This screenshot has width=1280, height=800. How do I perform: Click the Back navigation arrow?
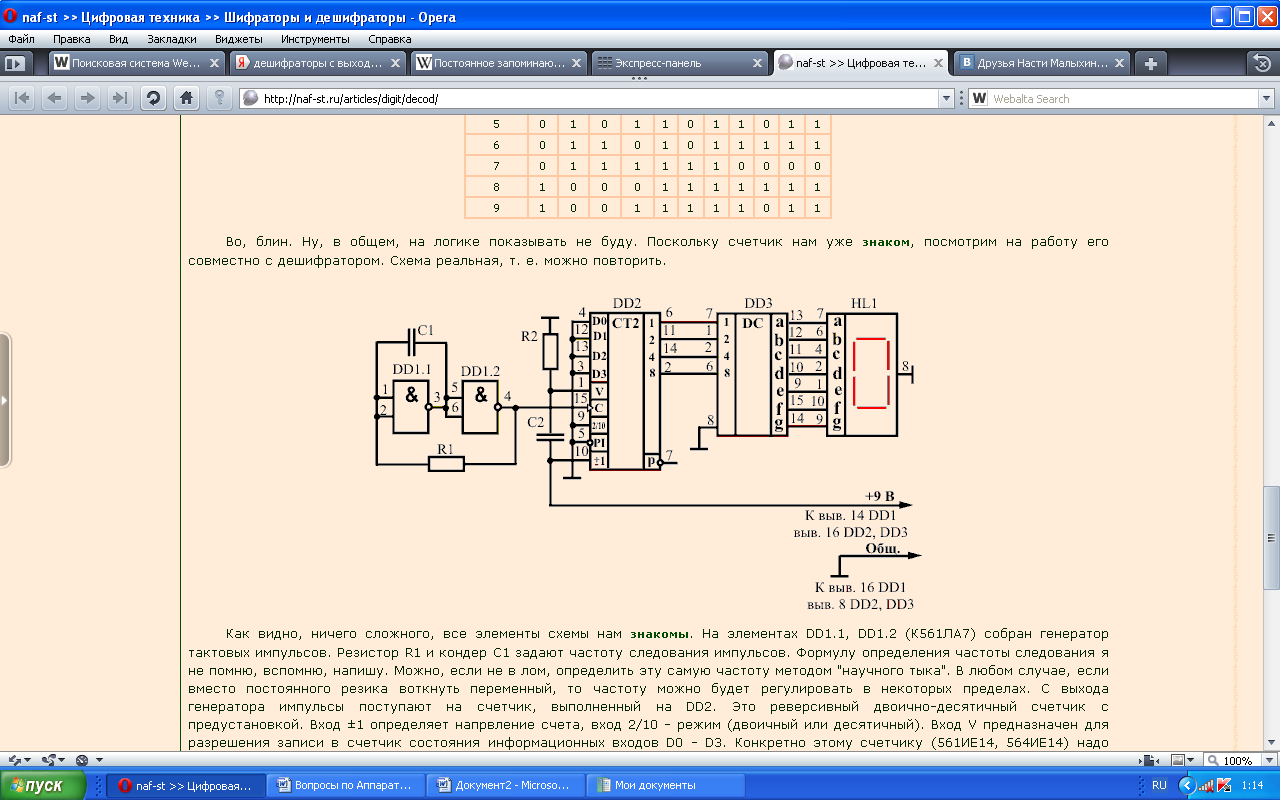point(54,98)
